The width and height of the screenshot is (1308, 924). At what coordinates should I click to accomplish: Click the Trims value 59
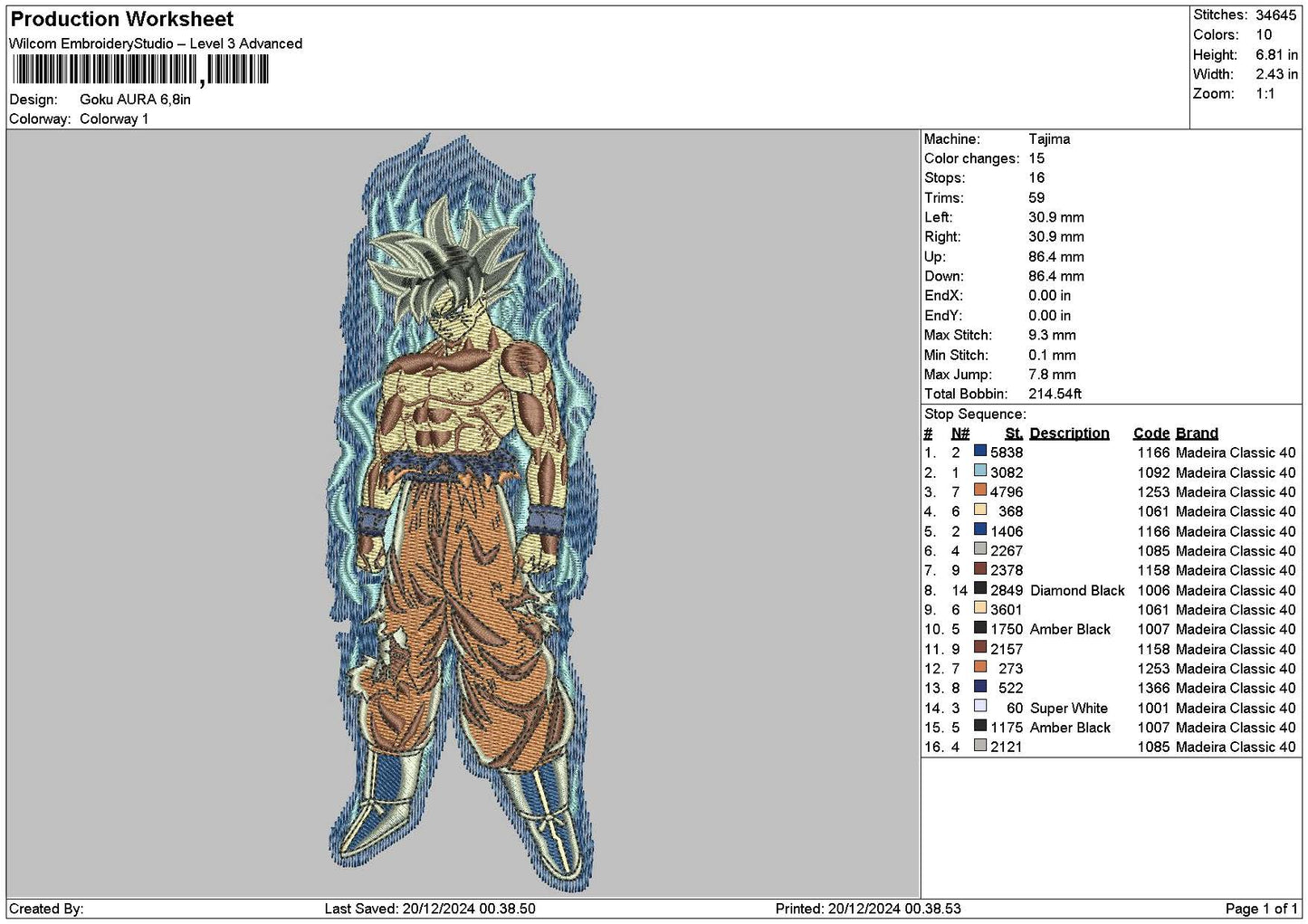pos(1036,198)
